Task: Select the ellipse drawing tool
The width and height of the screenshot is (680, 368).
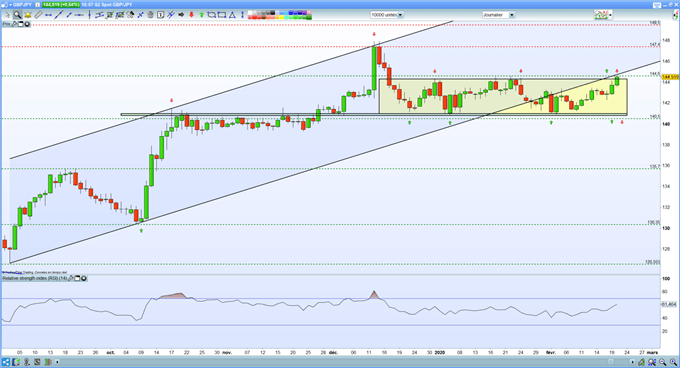Action: (211, 15)
